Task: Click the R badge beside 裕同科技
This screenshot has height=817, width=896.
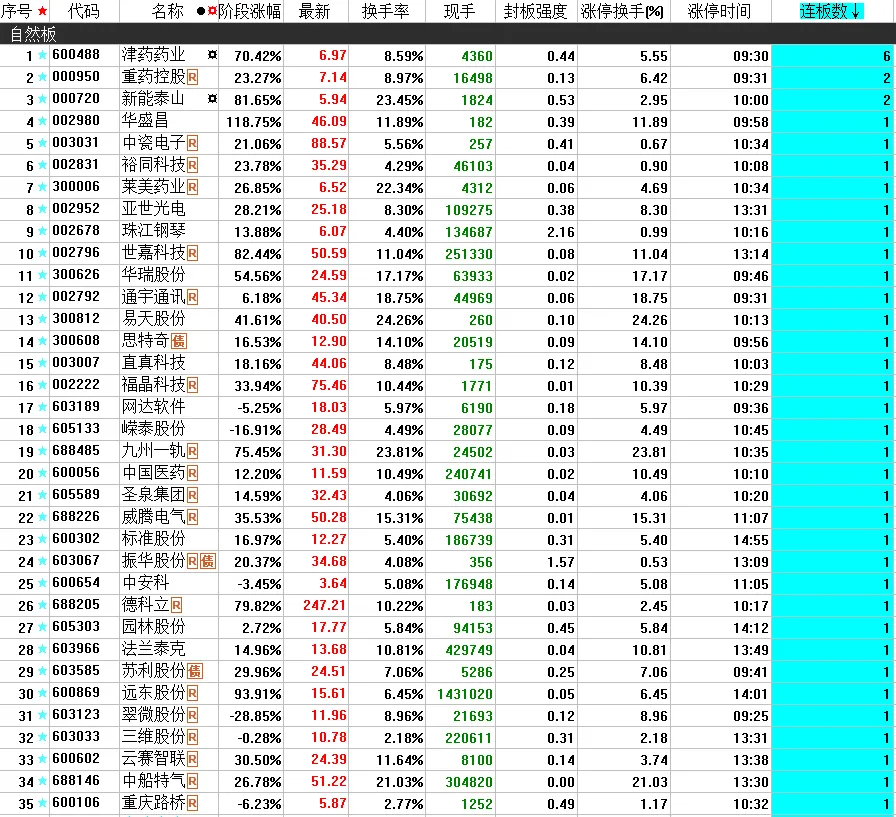Action: click(193, 165)
